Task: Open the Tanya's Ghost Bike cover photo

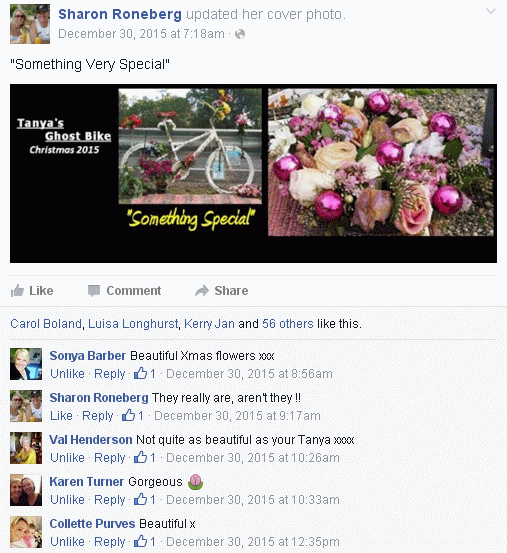Action: coord(253,173)
